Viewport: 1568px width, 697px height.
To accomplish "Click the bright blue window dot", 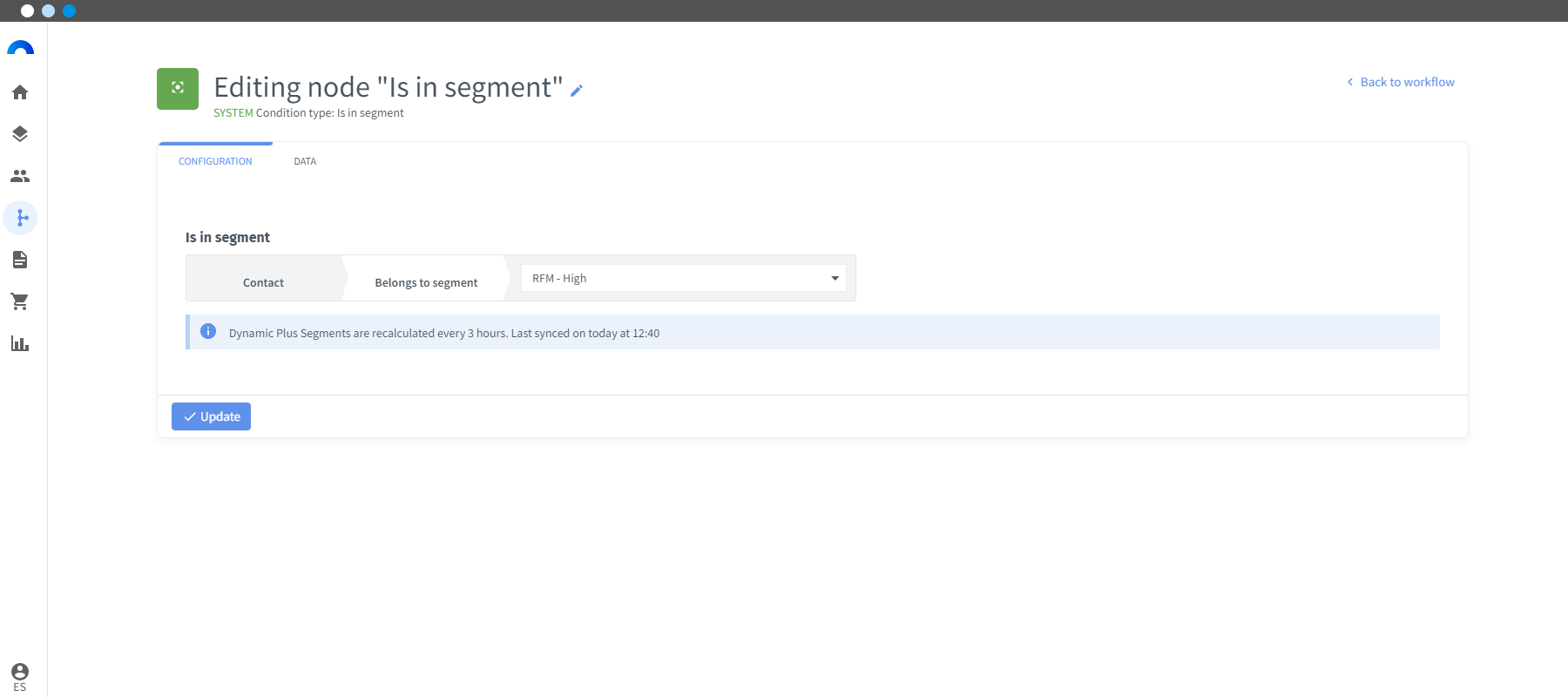I will click(70, 10).
